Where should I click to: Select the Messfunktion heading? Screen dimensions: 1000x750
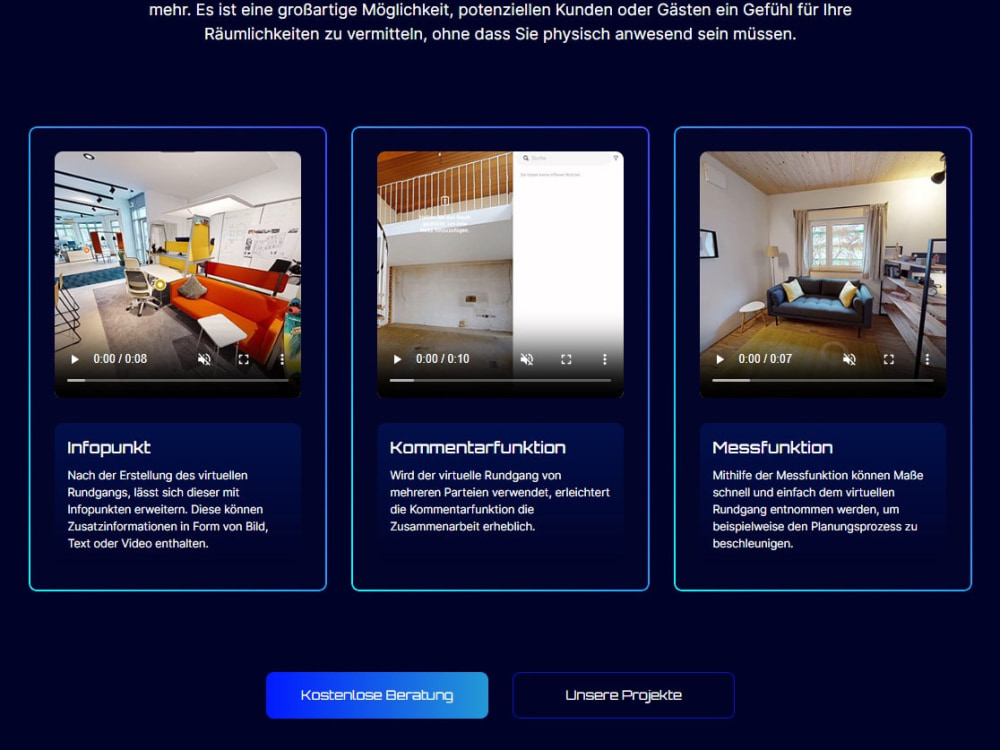(x=772, y=448)
